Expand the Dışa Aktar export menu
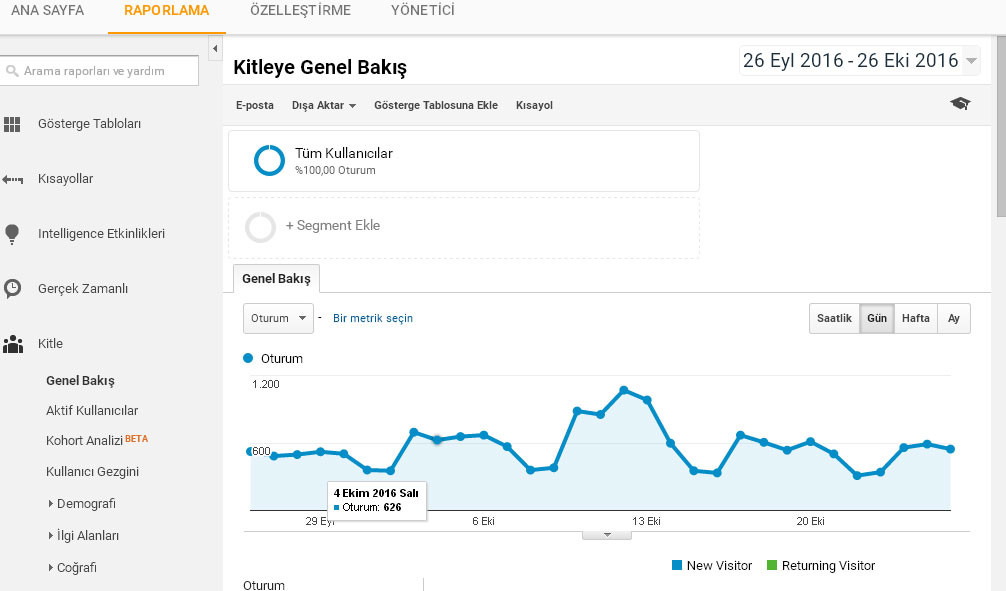Screen dimensions: 1006x591 pyautogui.click(x=323, y=105)
